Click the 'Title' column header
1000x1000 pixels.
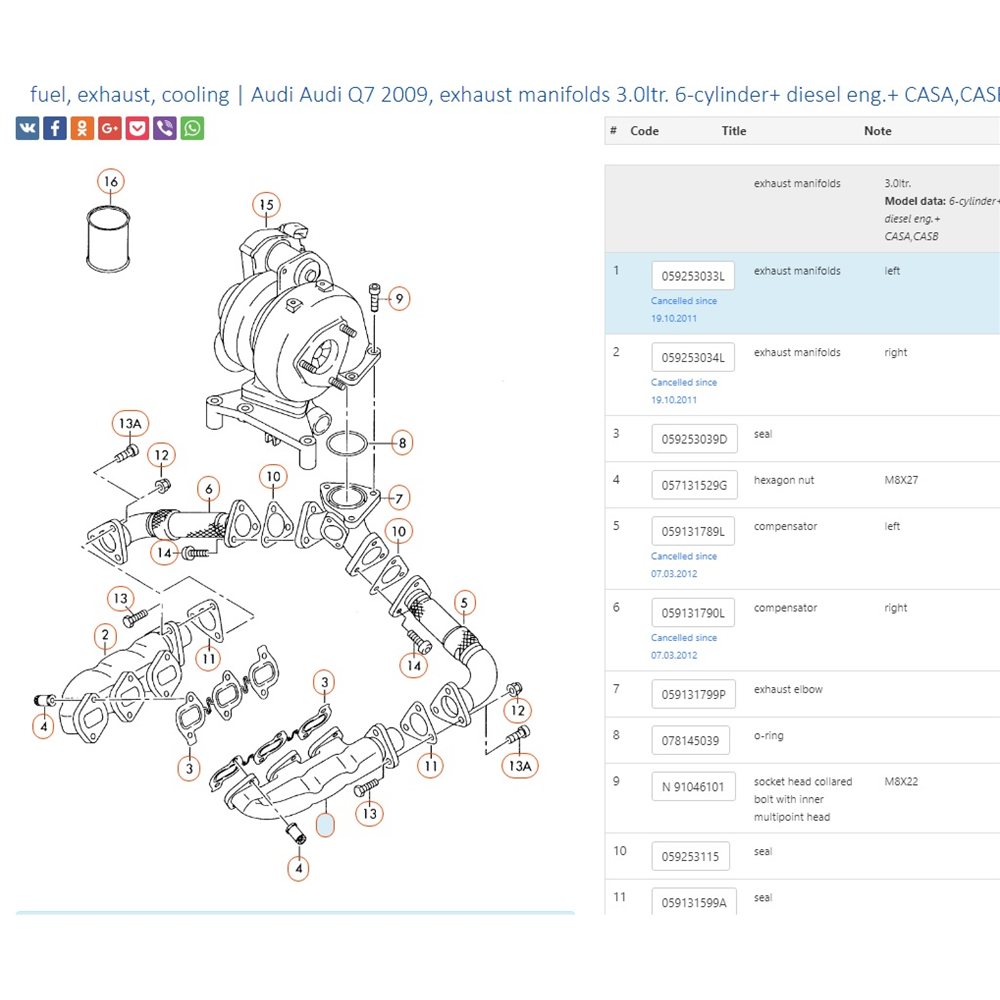coord(734,131)
